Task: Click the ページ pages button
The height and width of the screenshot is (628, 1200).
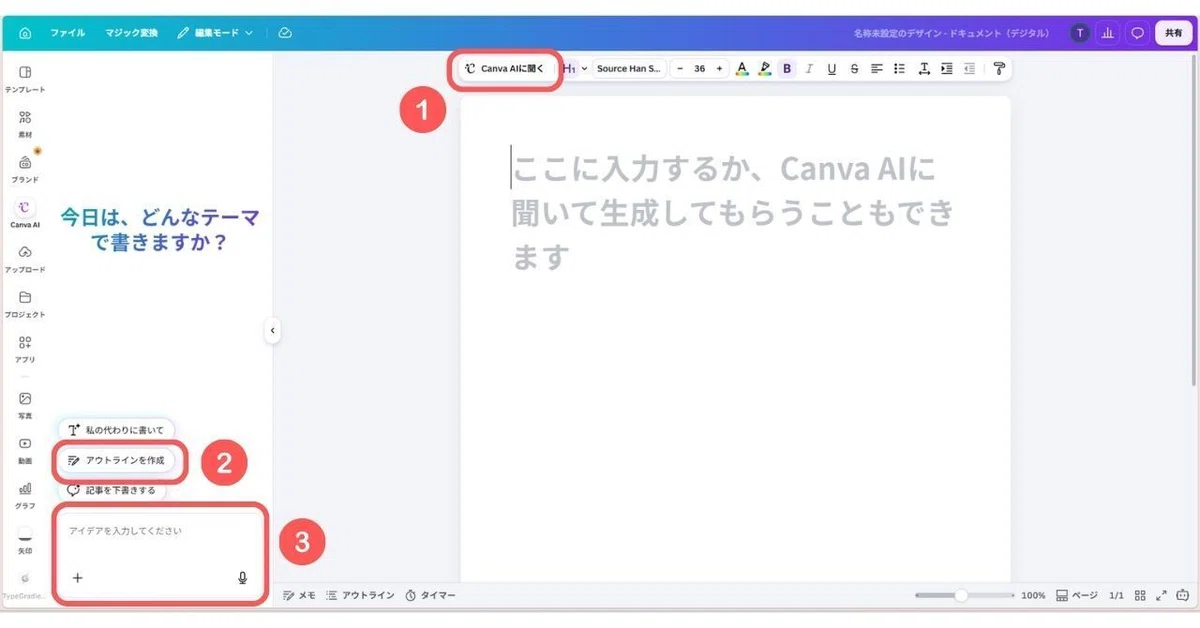Action: pos(1077,595)
